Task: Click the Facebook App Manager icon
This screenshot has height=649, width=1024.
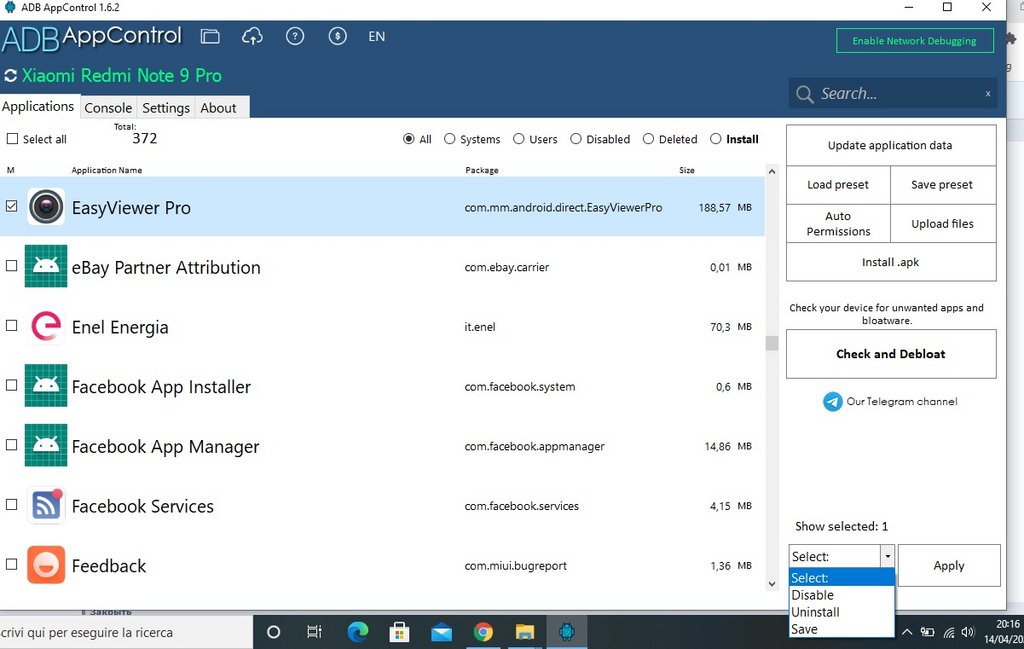Action: point(46,445)
